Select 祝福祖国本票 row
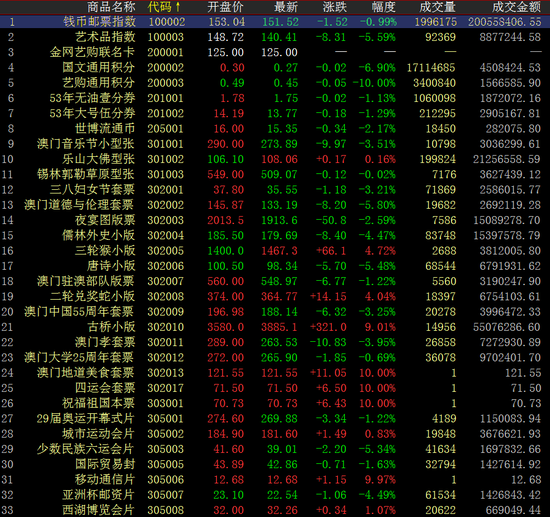The image size is (550, 517). [x=275, y=403]
